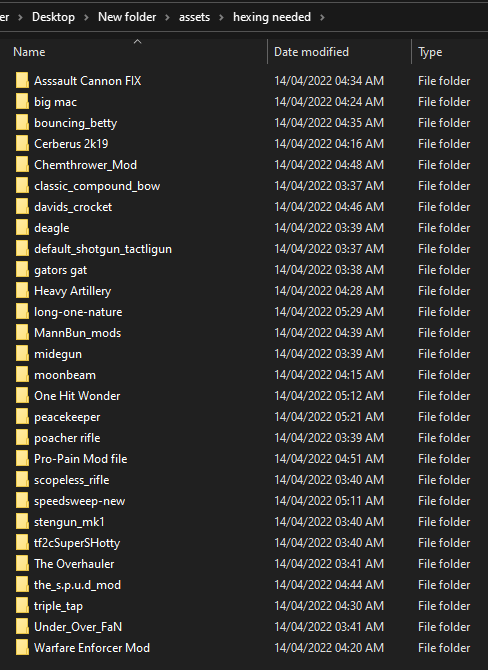
Task: Sort by the Type column header
Action: pos(450,52)
